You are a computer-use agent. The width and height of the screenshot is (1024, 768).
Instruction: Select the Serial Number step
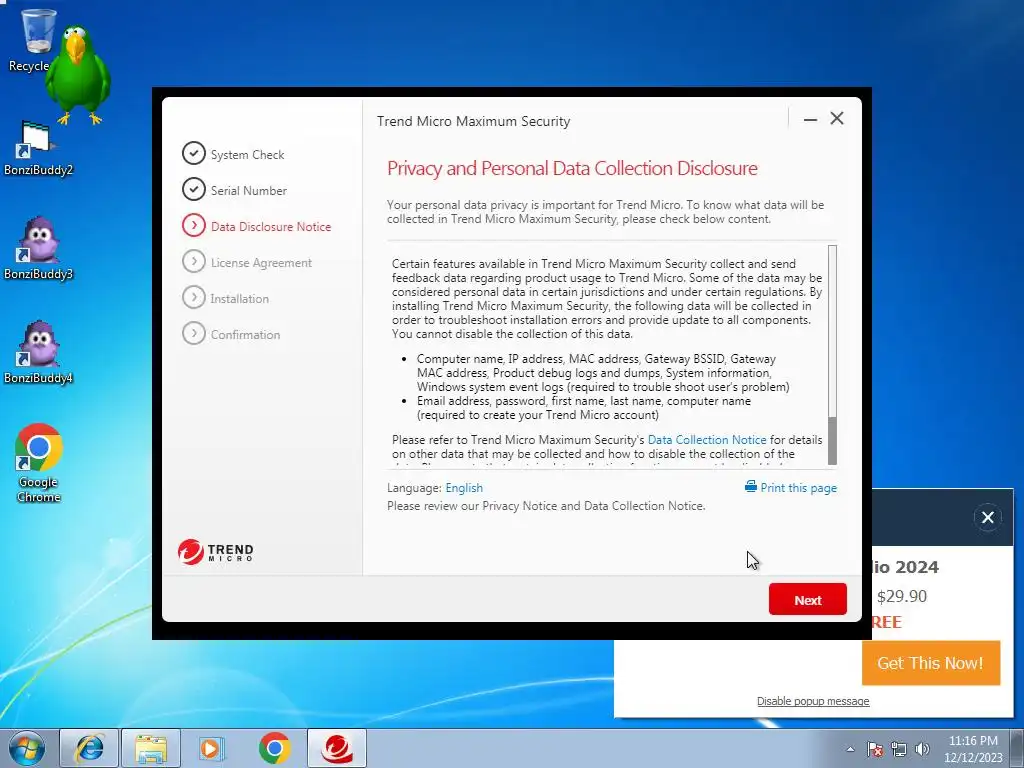coord(234,190)
